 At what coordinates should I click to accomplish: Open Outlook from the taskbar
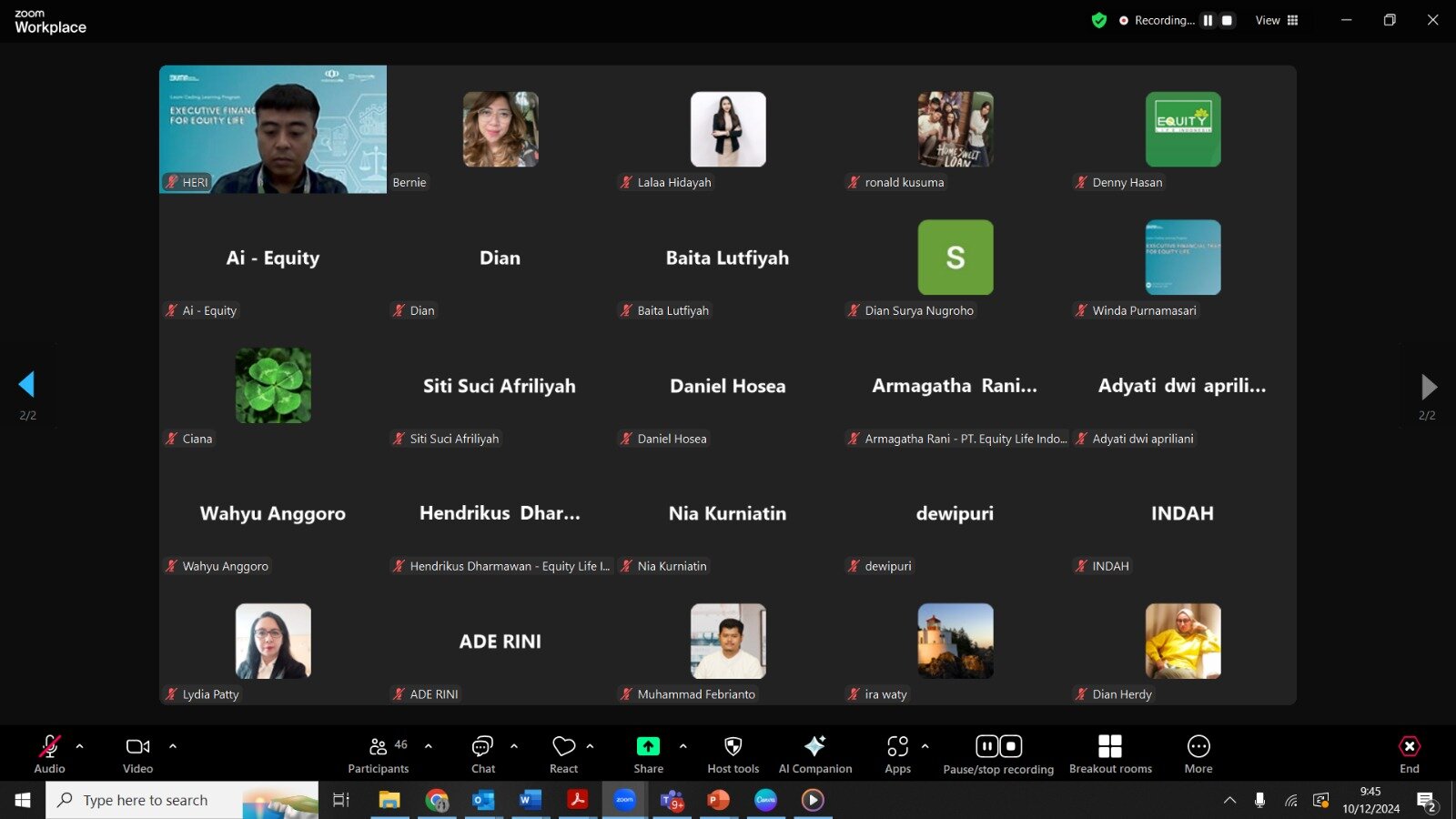point(483,800)
